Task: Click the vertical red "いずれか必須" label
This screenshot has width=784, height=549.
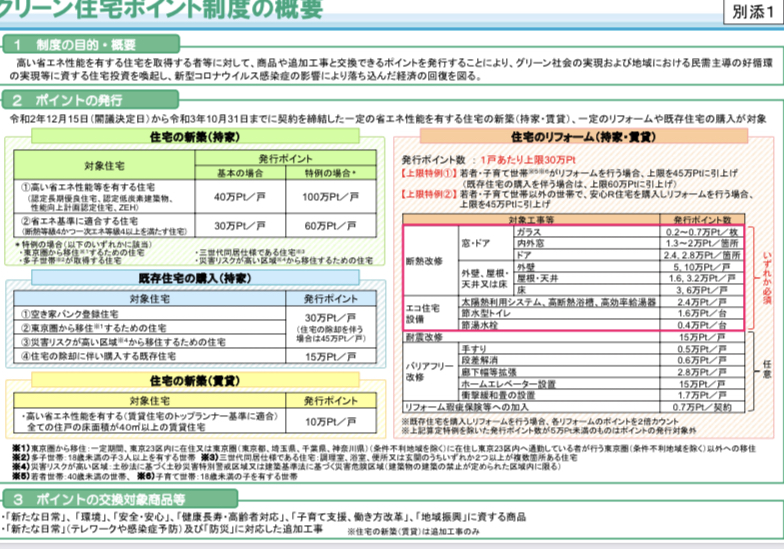Action: (767, 278)
